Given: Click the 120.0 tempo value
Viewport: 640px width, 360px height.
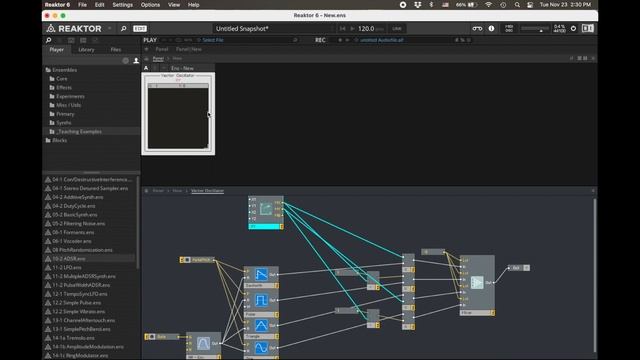Looking at the screenshot, I should point(366,29).
